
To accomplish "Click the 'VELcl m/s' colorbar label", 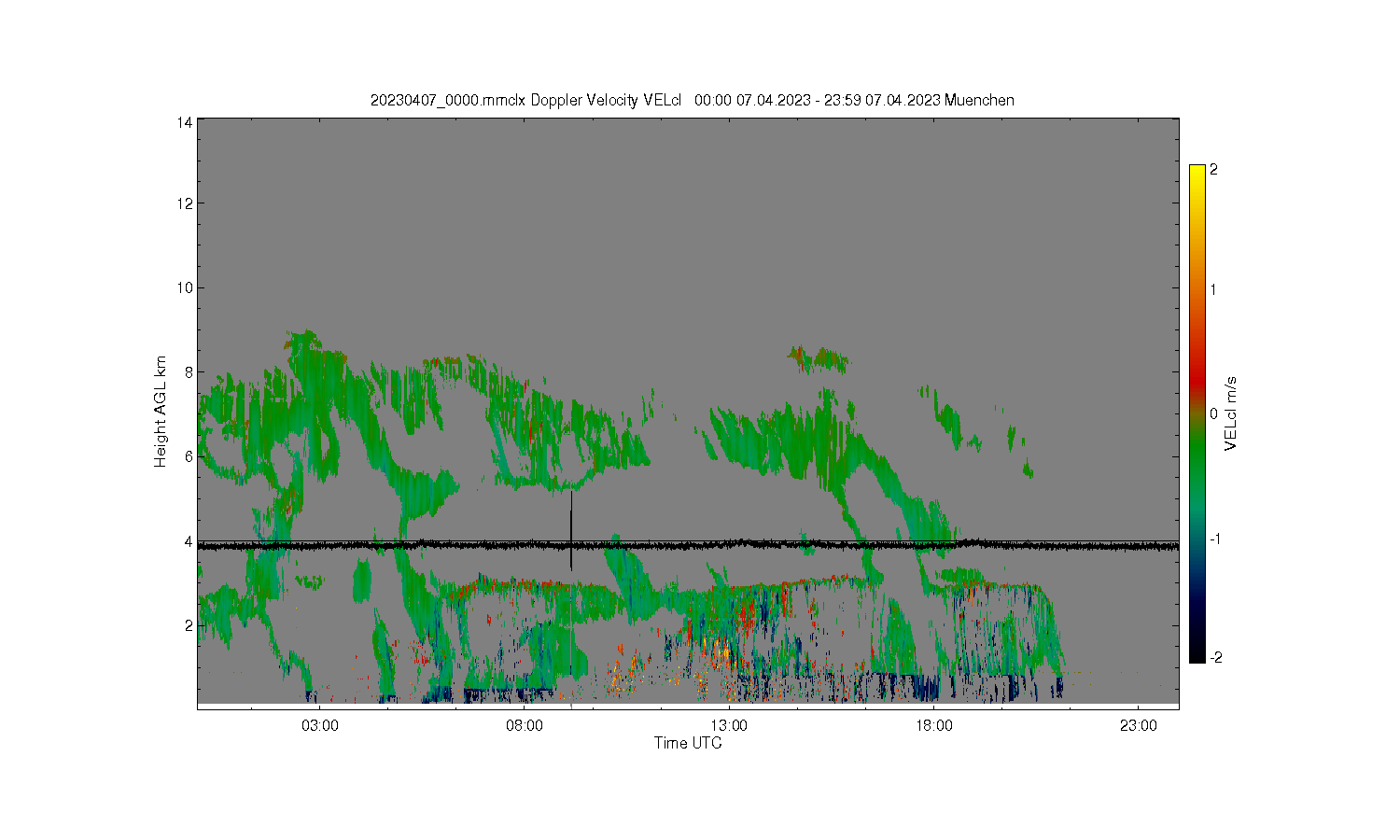I will pos(1231,413).
